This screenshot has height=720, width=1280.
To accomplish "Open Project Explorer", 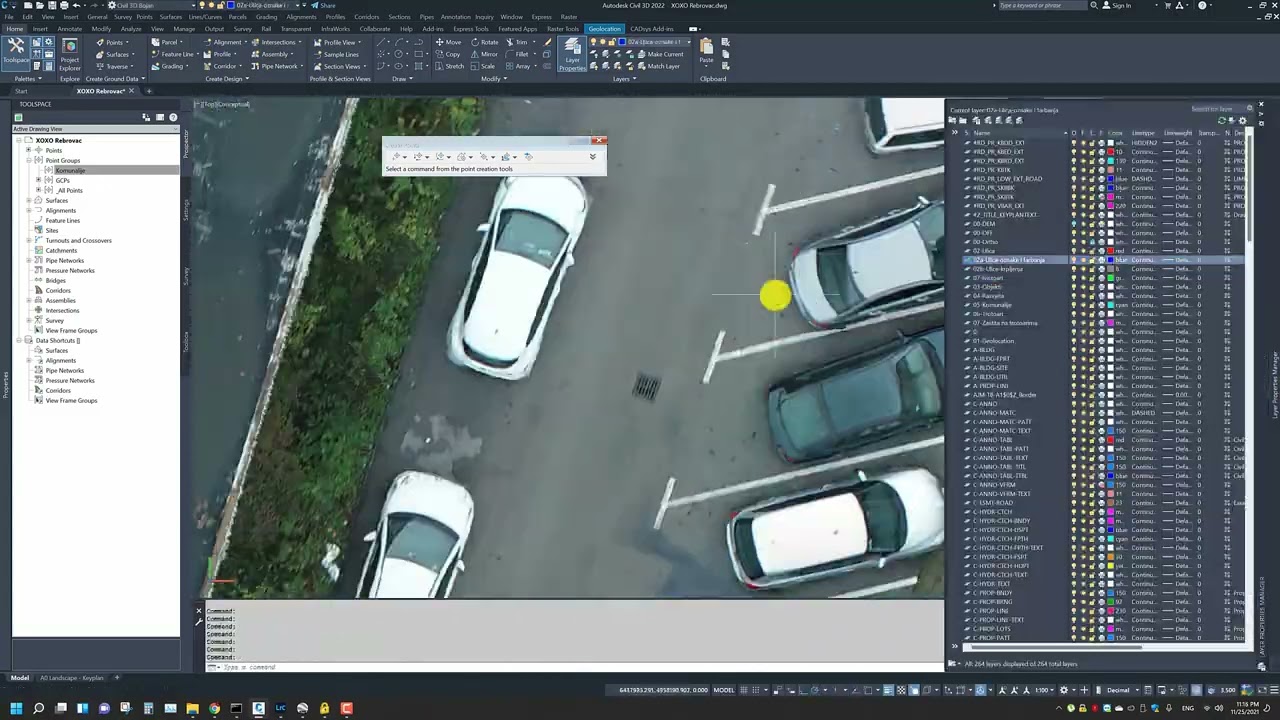I will 69,54.
